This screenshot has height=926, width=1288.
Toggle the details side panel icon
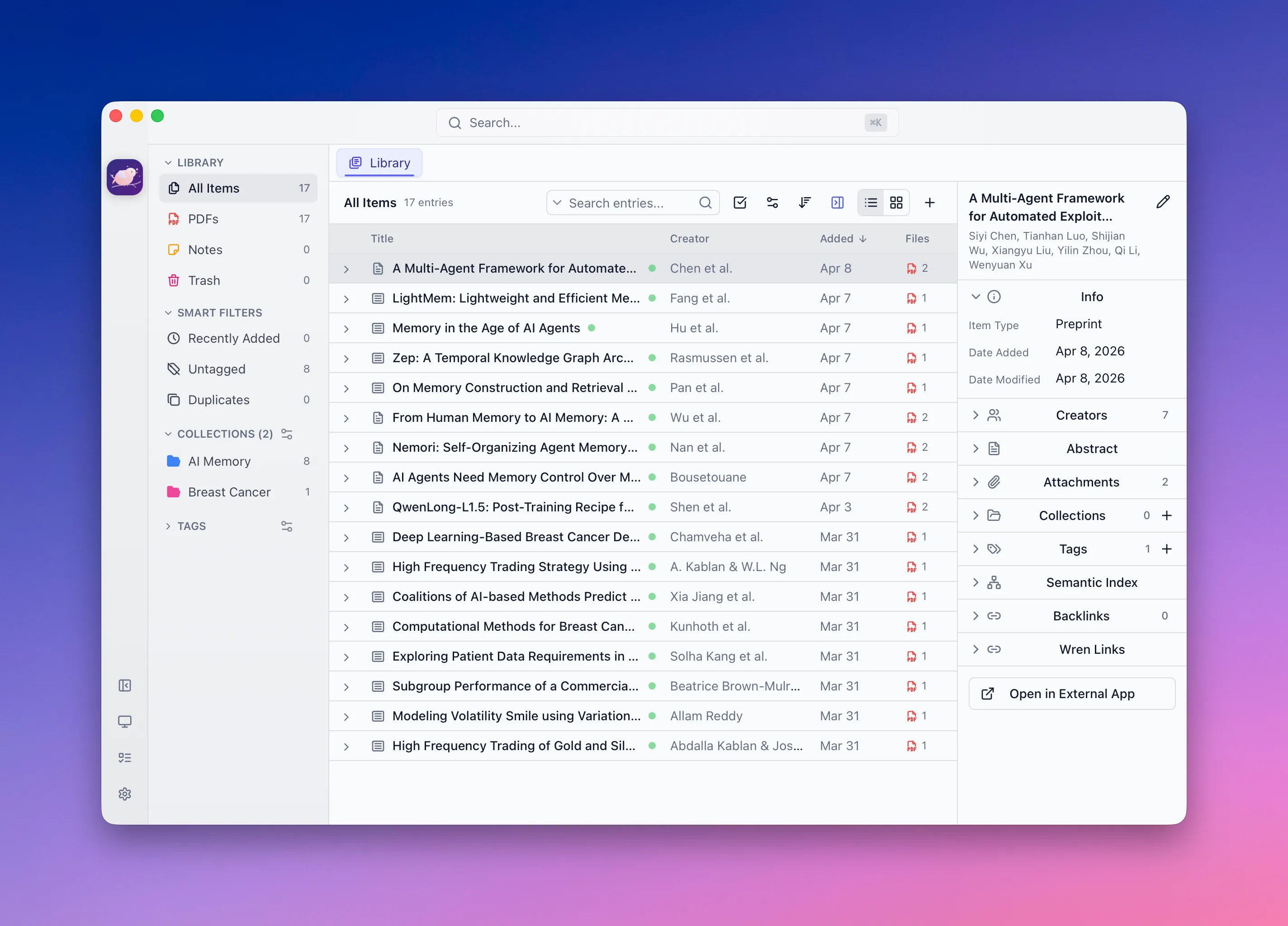837,203
